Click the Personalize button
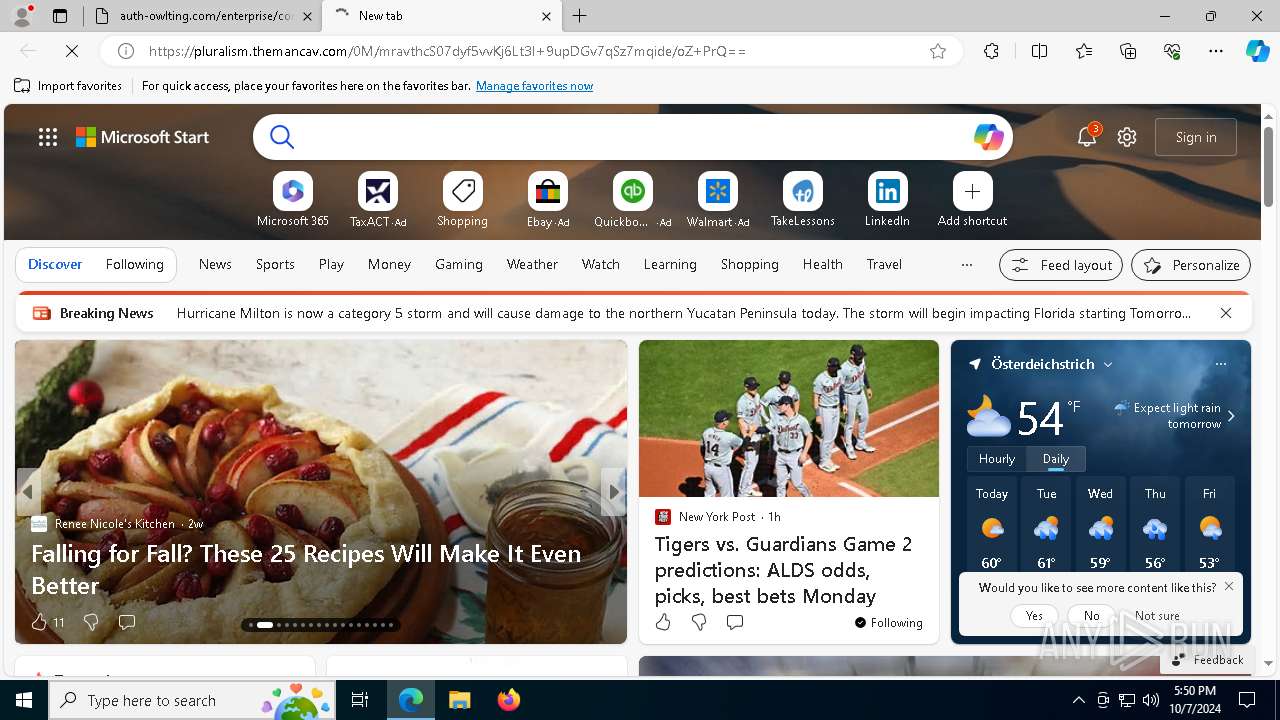This screenshot has height=720, width=1280. (1191, 265)
